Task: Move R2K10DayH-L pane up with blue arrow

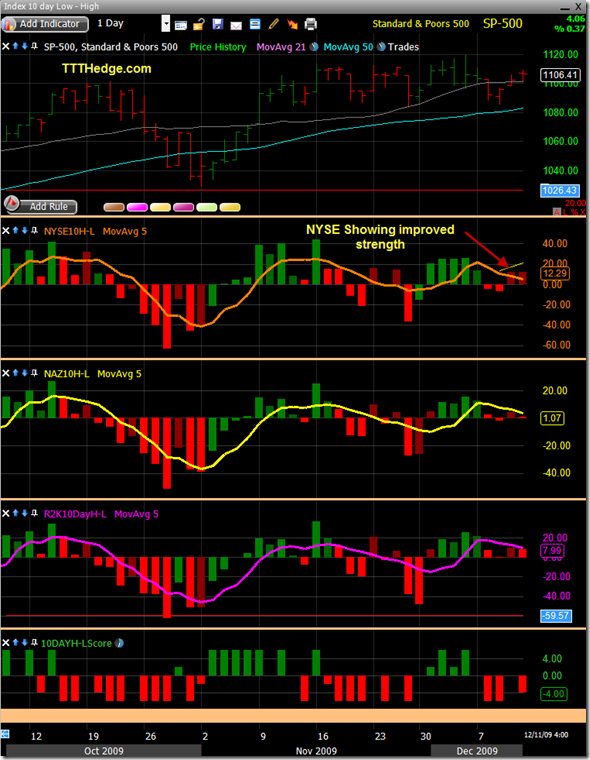Action: click(x=16, y=513)
